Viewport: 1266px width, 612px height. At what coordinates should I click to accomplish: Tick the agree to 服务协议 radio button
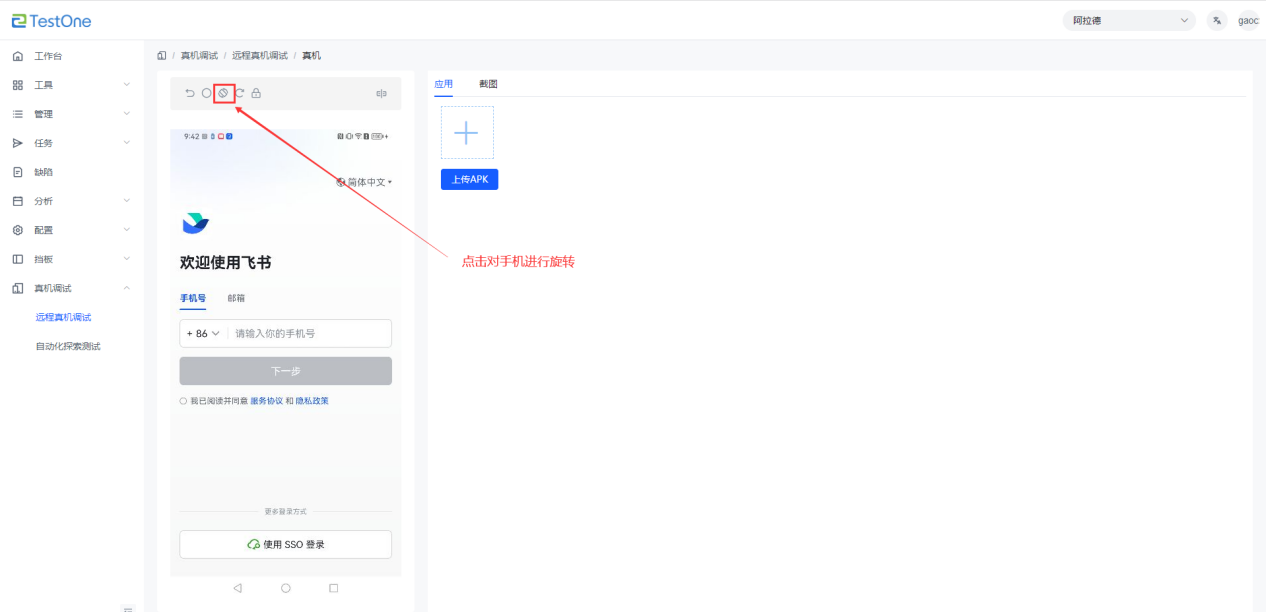(183, 401)
